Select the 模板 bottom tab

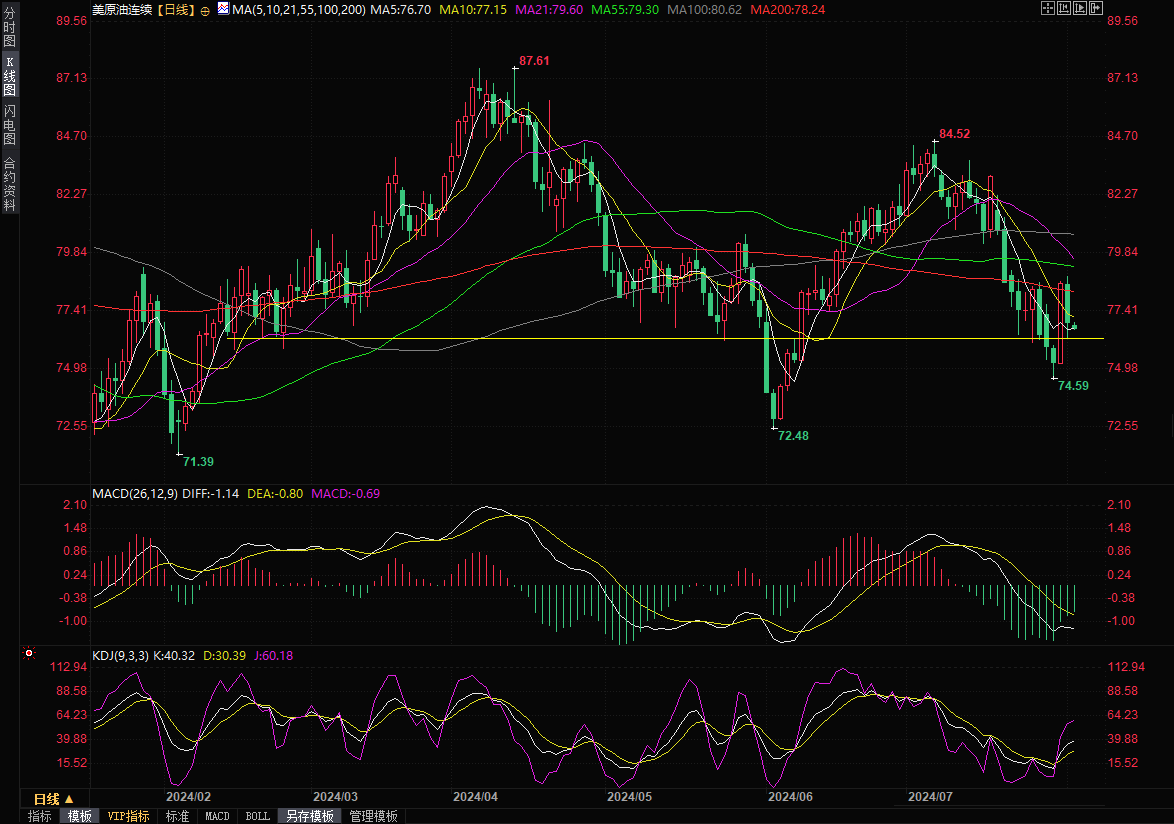pos(79,816)
